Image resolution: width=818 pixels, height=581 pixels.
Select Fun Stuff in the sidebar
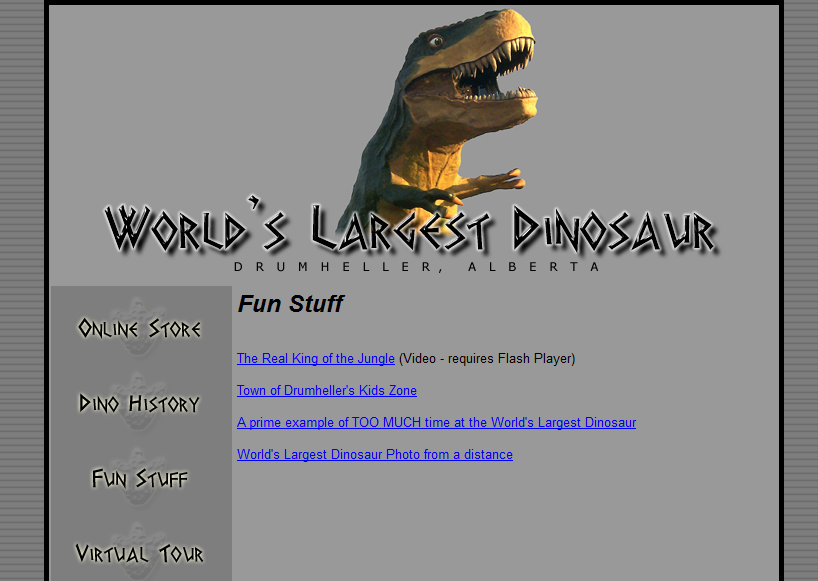[x=139, y=478]
